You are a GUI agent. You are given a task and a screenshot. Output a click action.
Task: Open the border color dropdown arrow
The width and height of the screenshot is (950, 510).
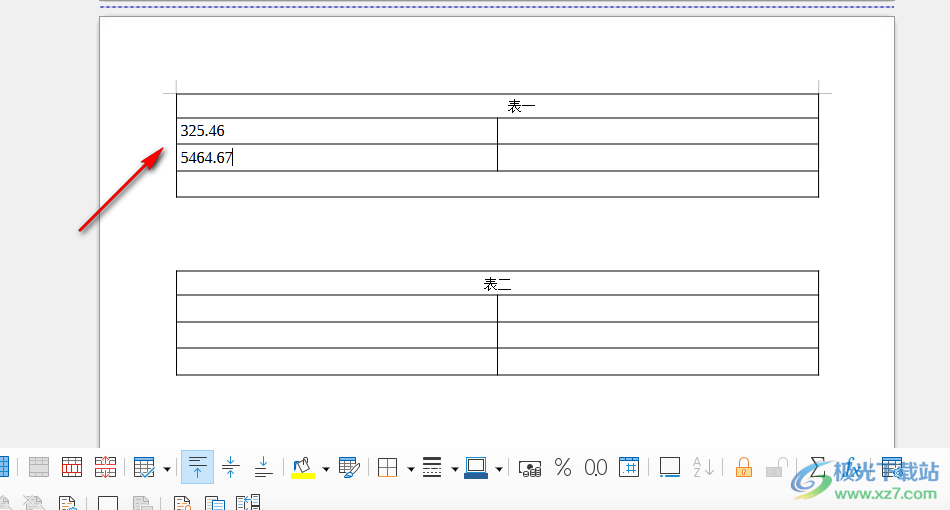point(499,469)
